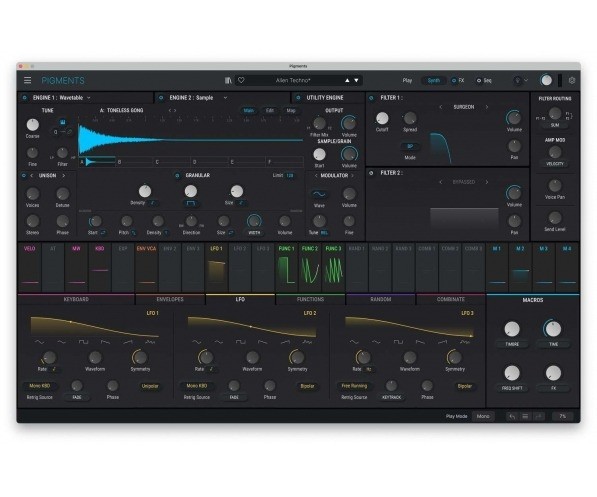The image size is (597, 497).
Task: Switch to the KEYBOARD tab
Action: [x=76, y=299]
